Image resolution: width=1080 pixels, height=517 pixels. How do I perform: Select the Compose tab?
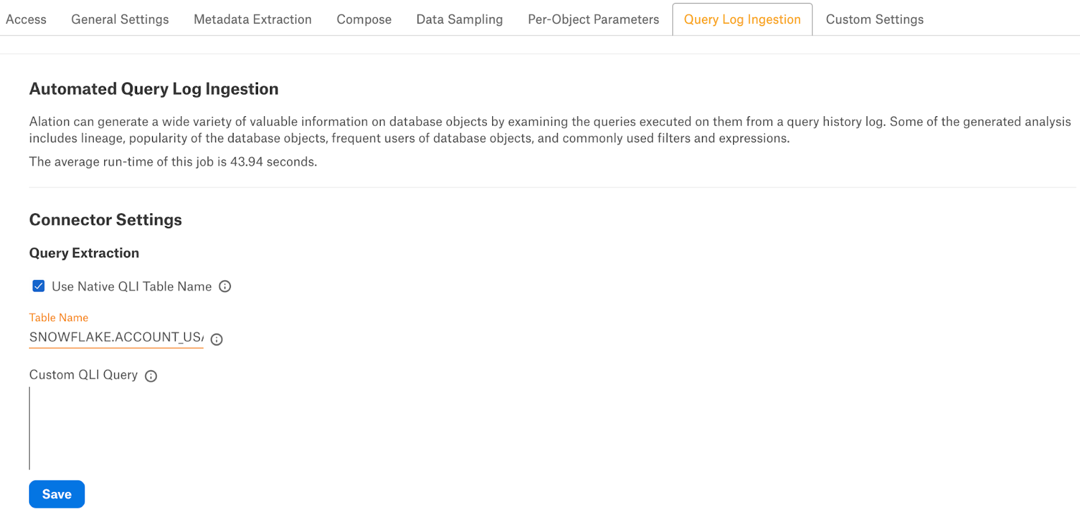pos(364,19)
